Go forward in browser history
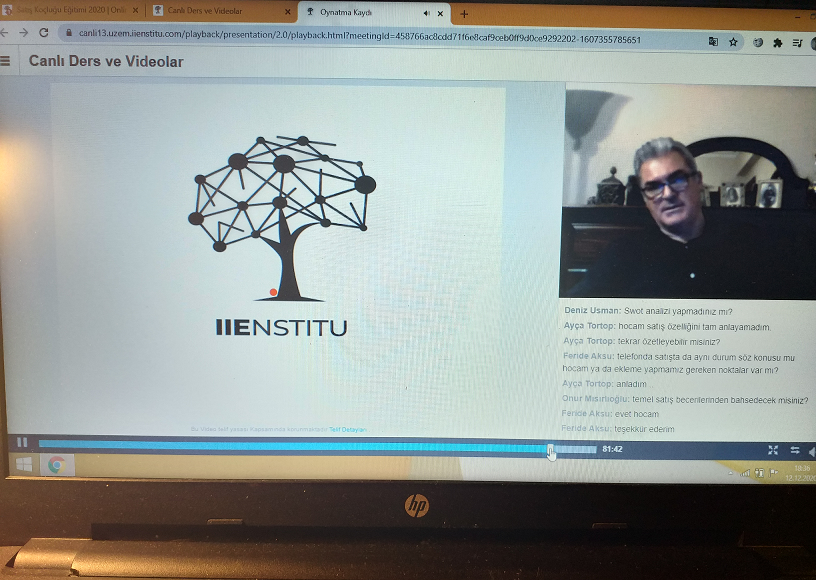The image size is (816, 580). coord(23,33)
